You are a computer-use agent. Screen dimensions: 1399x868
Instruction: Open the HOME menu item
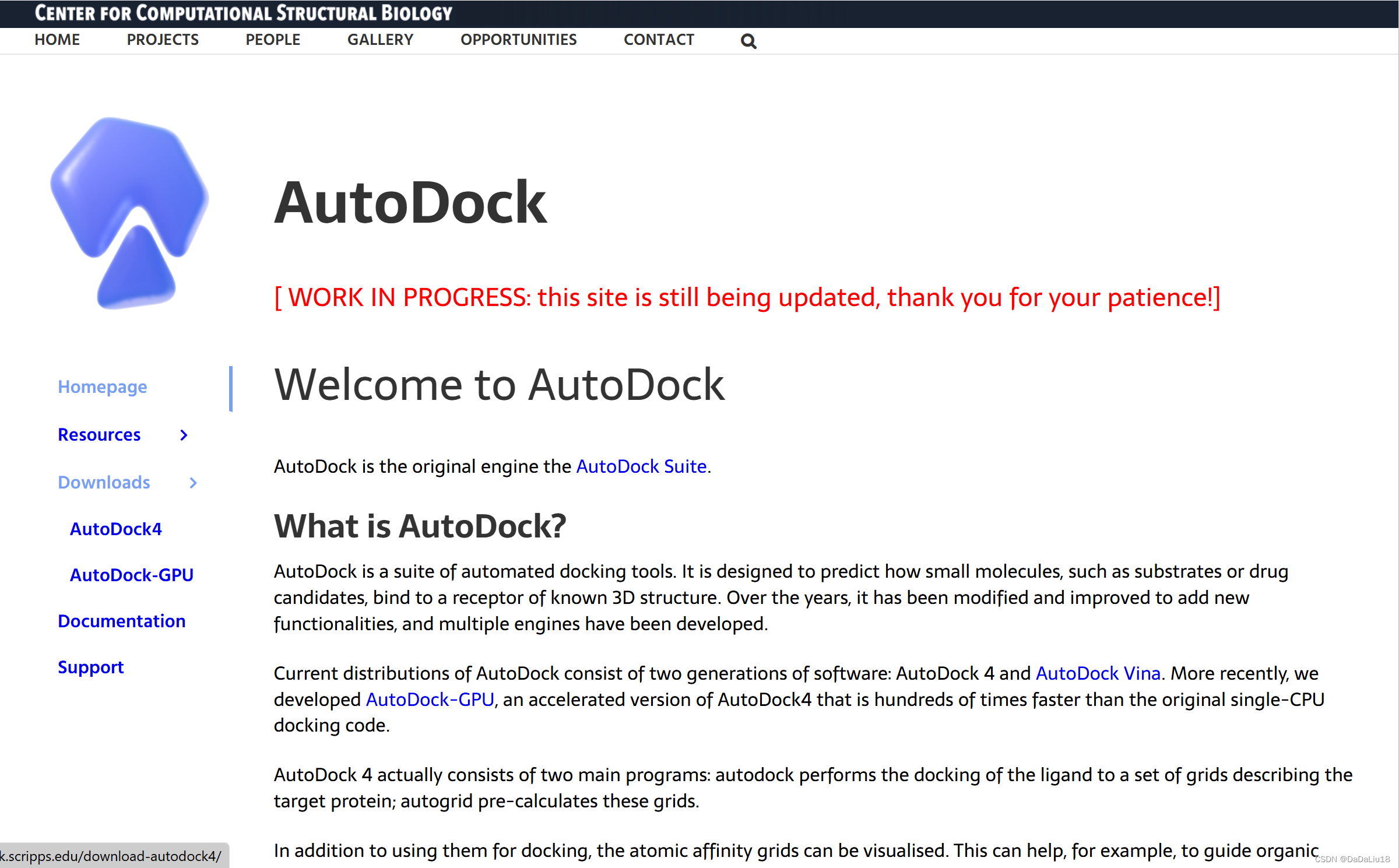tap(57, 39)
